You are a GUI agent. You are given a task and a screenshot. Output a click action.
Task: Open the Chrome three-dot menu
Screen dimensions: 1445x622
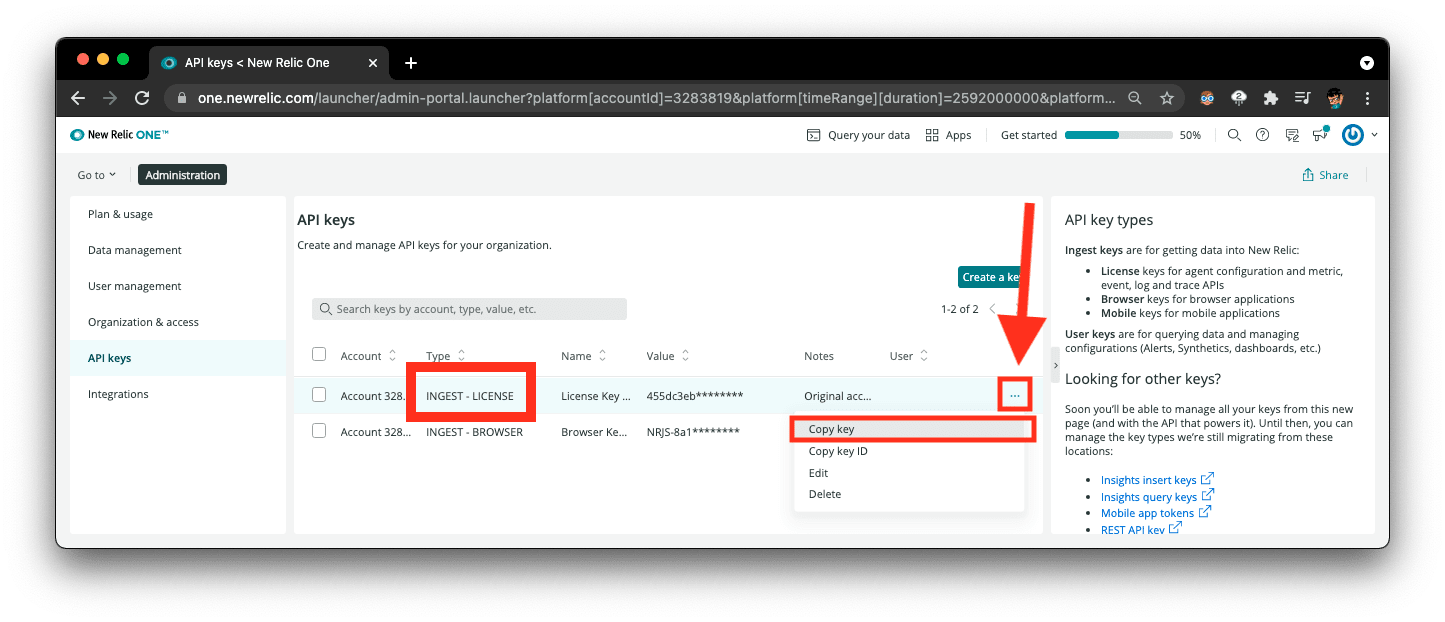(1367, 98)
